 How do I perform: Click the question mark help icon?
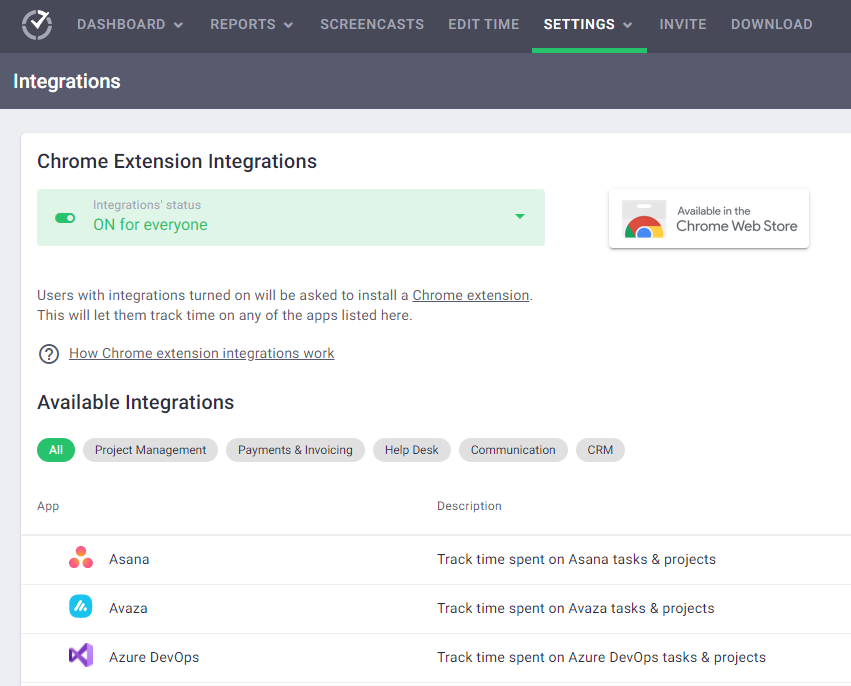click(48, 353)
